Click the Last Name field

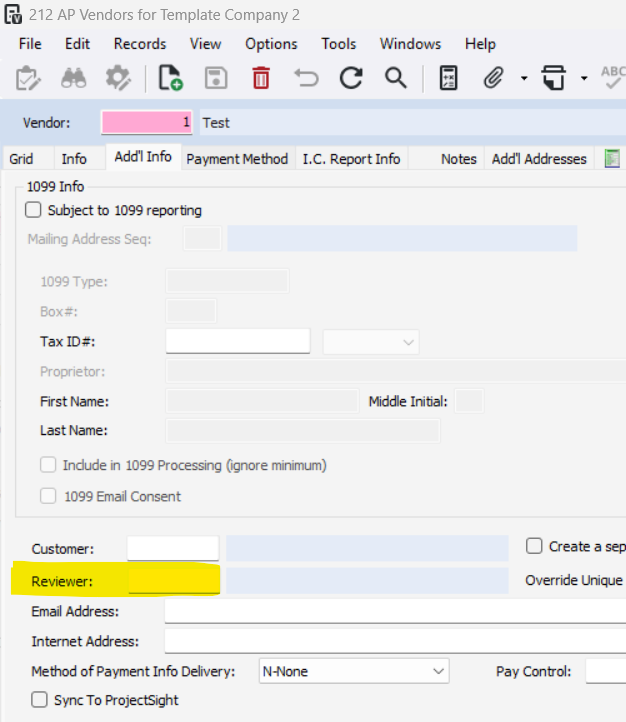pos(303,431)
